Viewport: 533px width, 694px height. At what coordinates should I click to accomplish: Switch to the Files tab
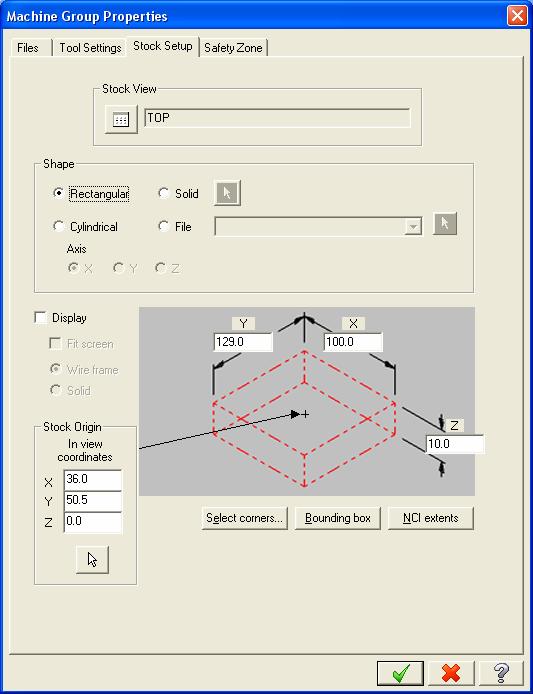(x=28, y=48)
